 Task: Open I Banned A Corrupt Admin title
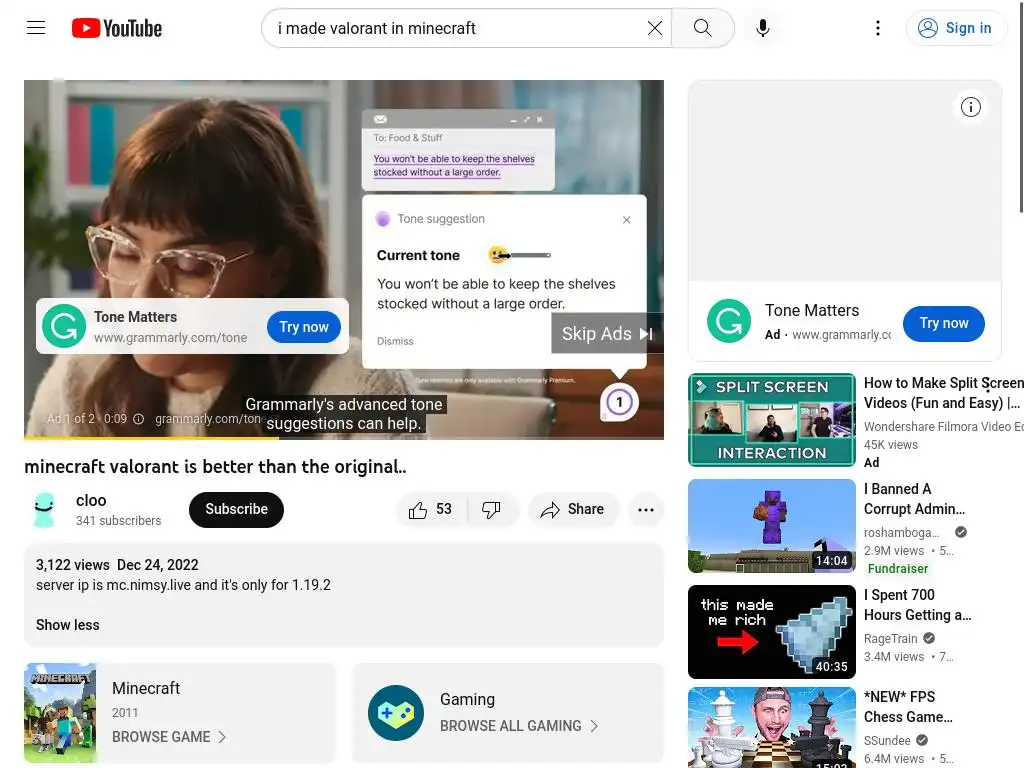point(914,499)
